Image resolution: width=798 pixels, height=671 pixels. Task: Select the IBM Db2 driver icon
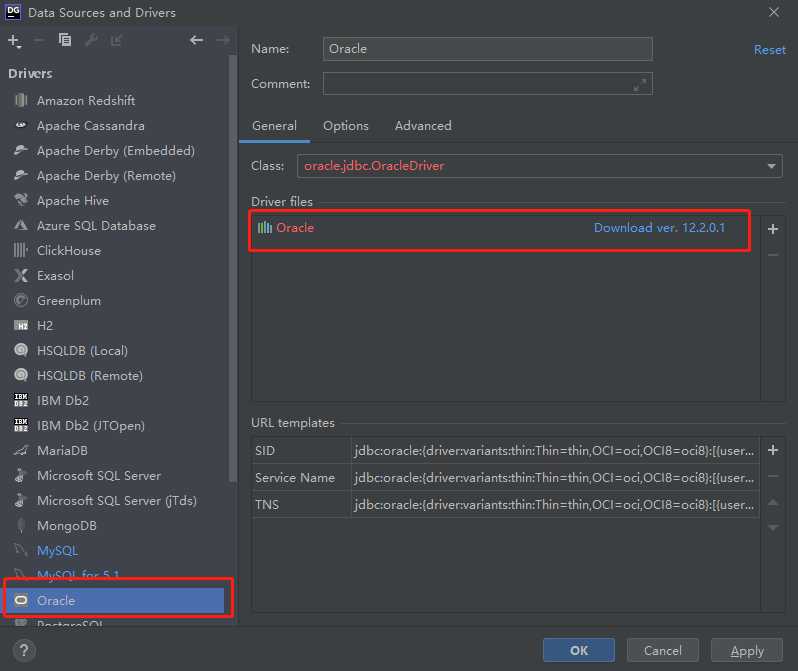21,400
